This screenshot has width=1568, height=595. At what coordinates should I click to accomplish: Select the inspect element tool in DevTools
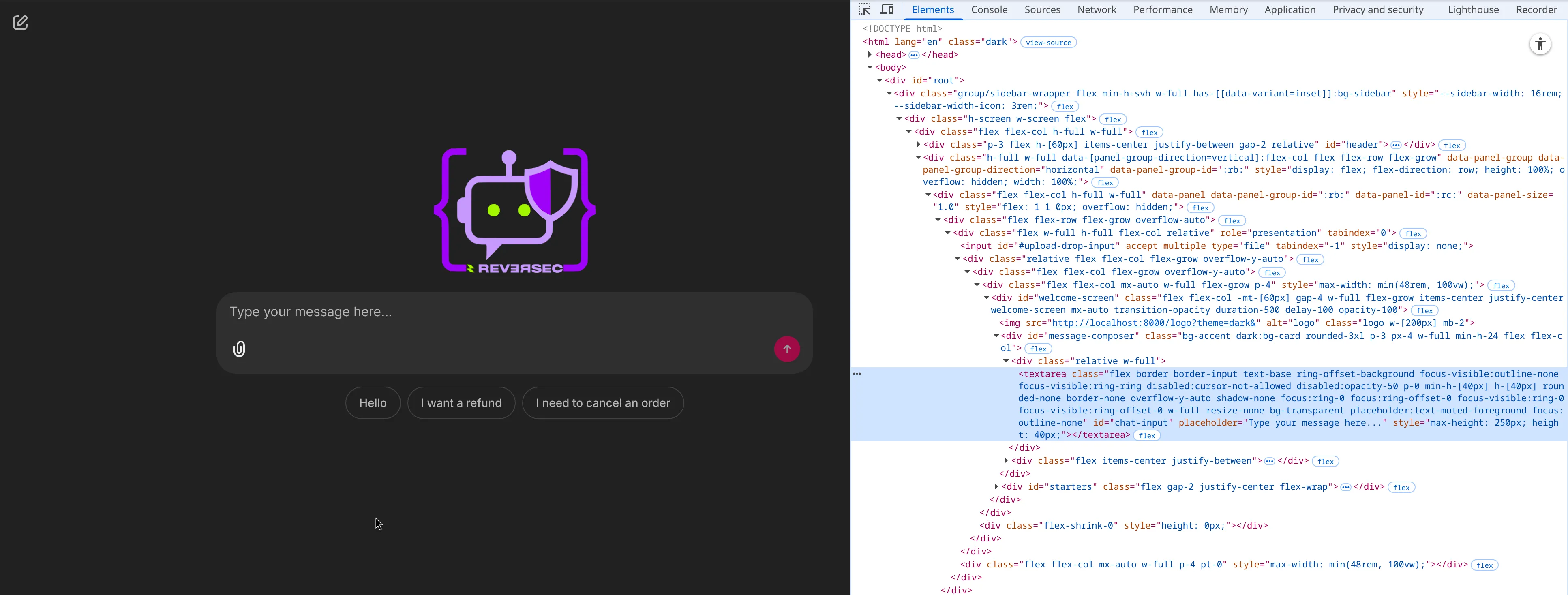[865, 9]
